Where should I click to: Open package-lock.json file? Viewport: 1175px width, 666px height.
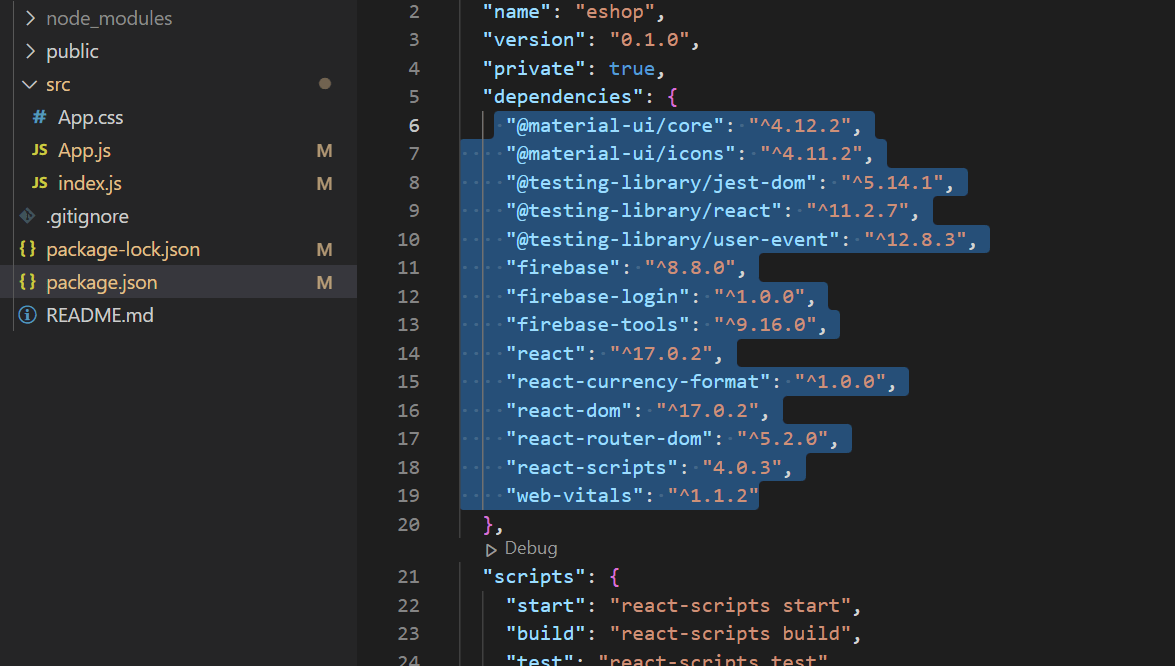[x=123, y=249]
